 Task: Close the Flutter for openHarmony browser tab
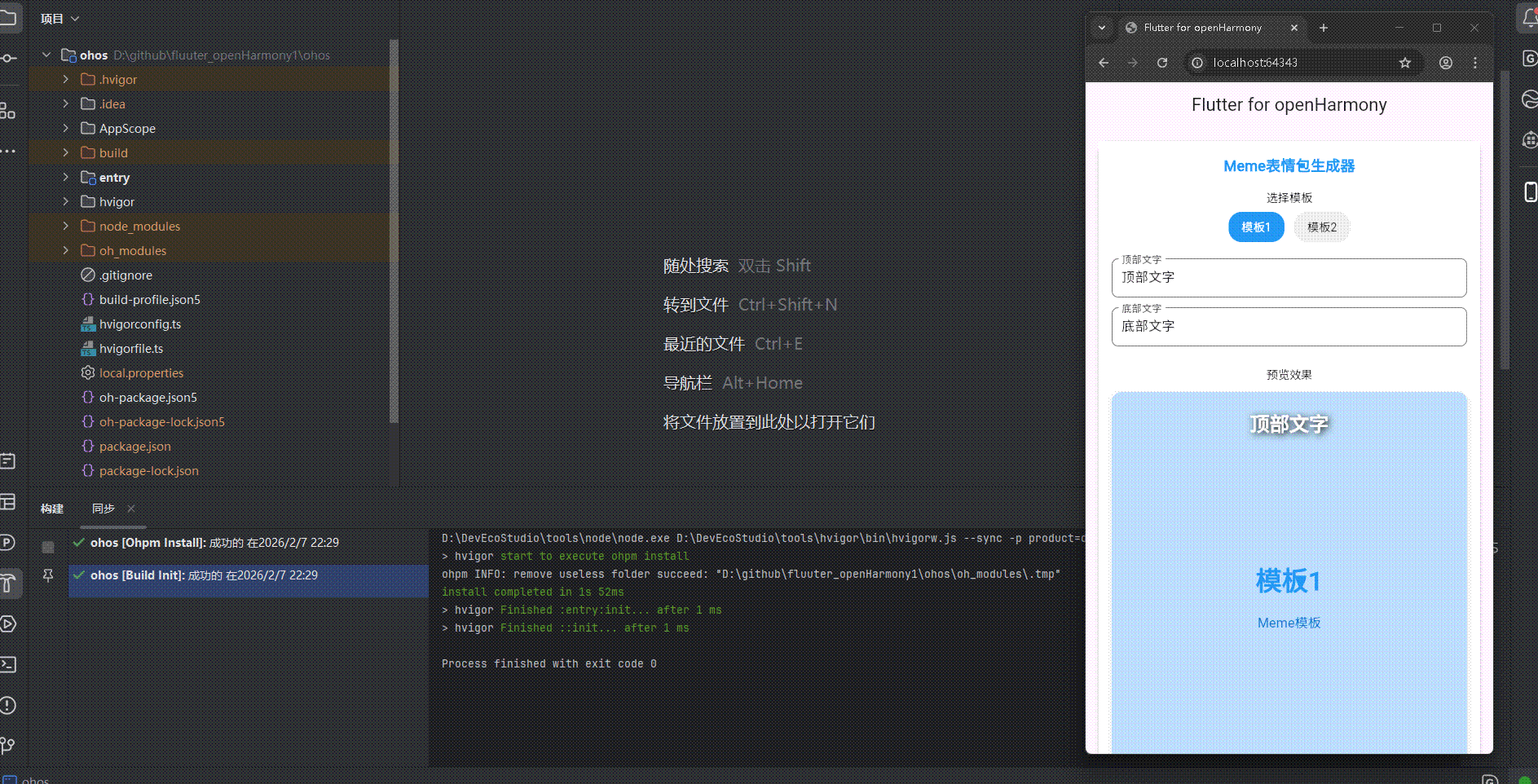coord(1294,28)
